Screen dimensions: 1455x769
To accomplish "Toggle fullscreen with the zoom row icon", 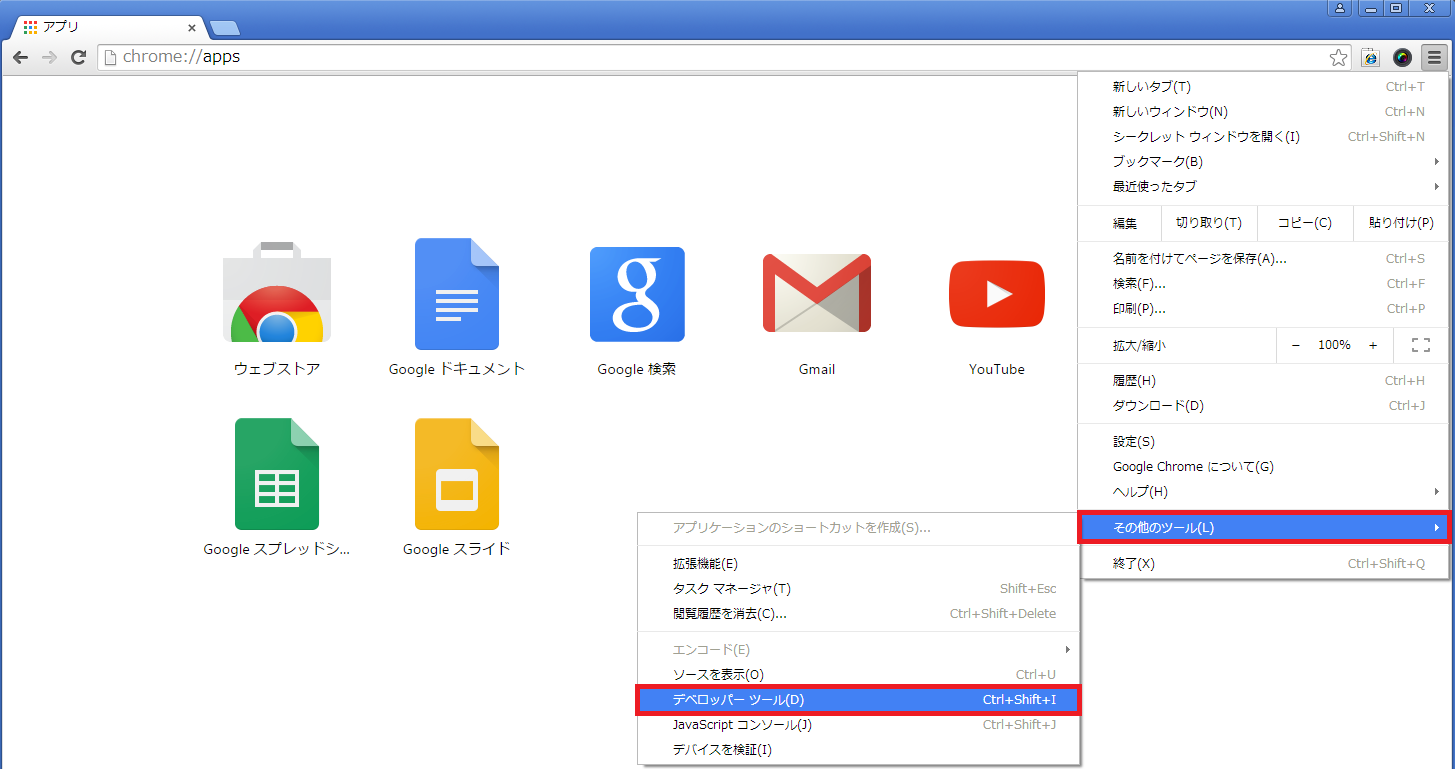I will coord(1420,345).
